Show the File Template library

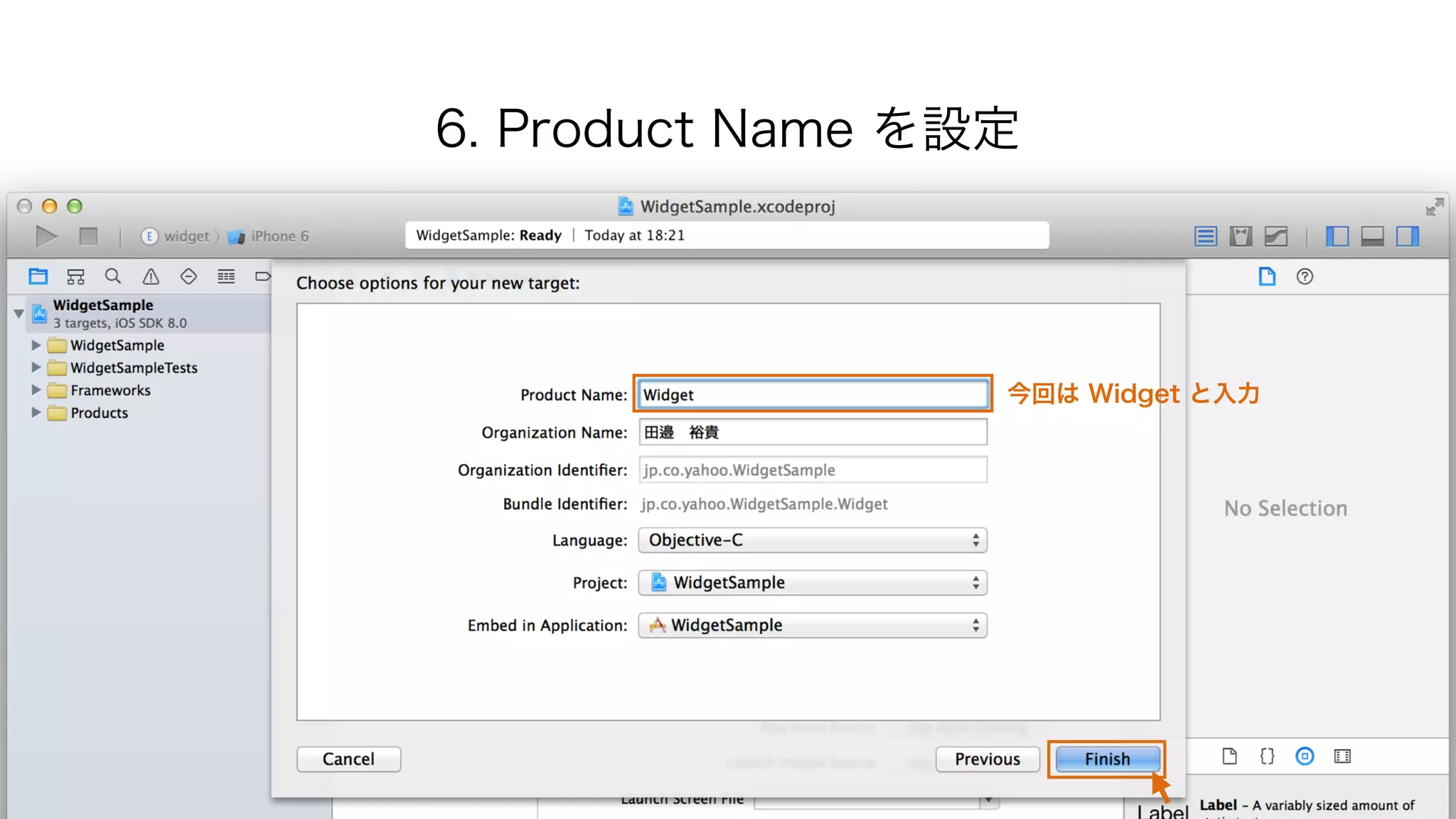coord(1230,756)
